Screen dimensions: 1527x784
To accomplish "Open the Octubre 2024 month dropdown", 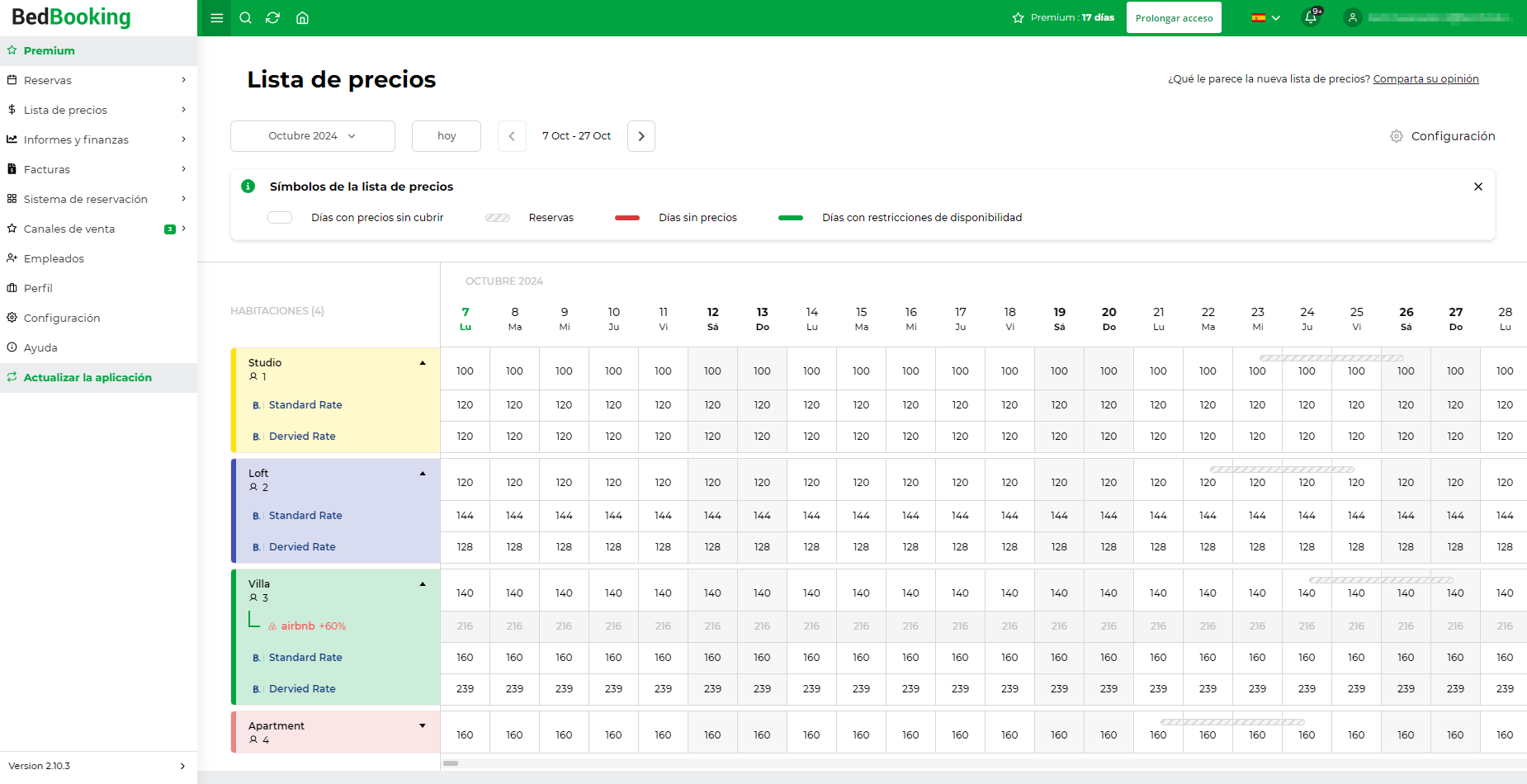I will 313,136.
